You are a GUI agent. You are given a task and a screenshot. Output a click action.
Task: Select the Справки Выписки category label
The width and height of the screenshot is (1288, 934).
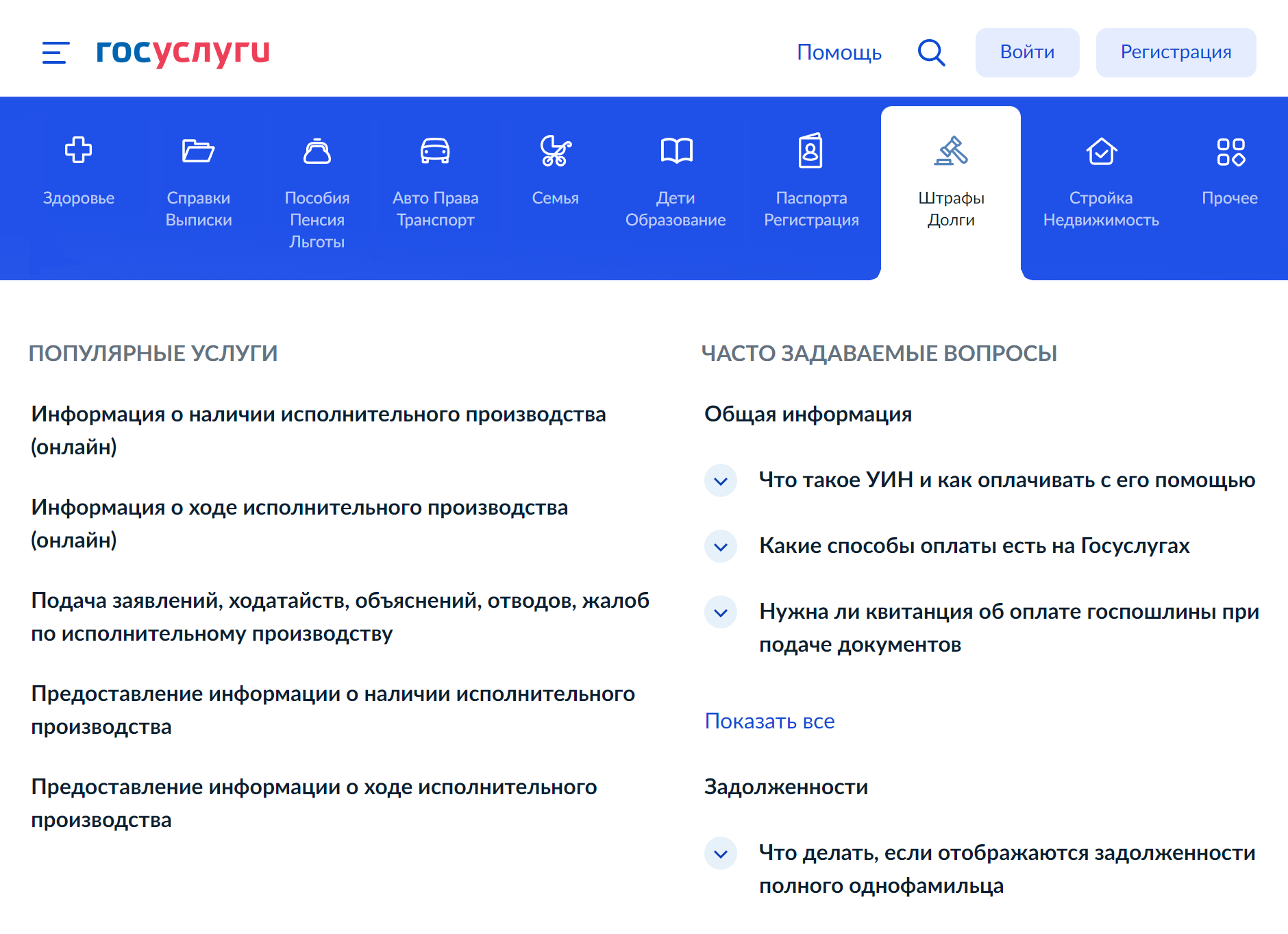tap(199, 209)
